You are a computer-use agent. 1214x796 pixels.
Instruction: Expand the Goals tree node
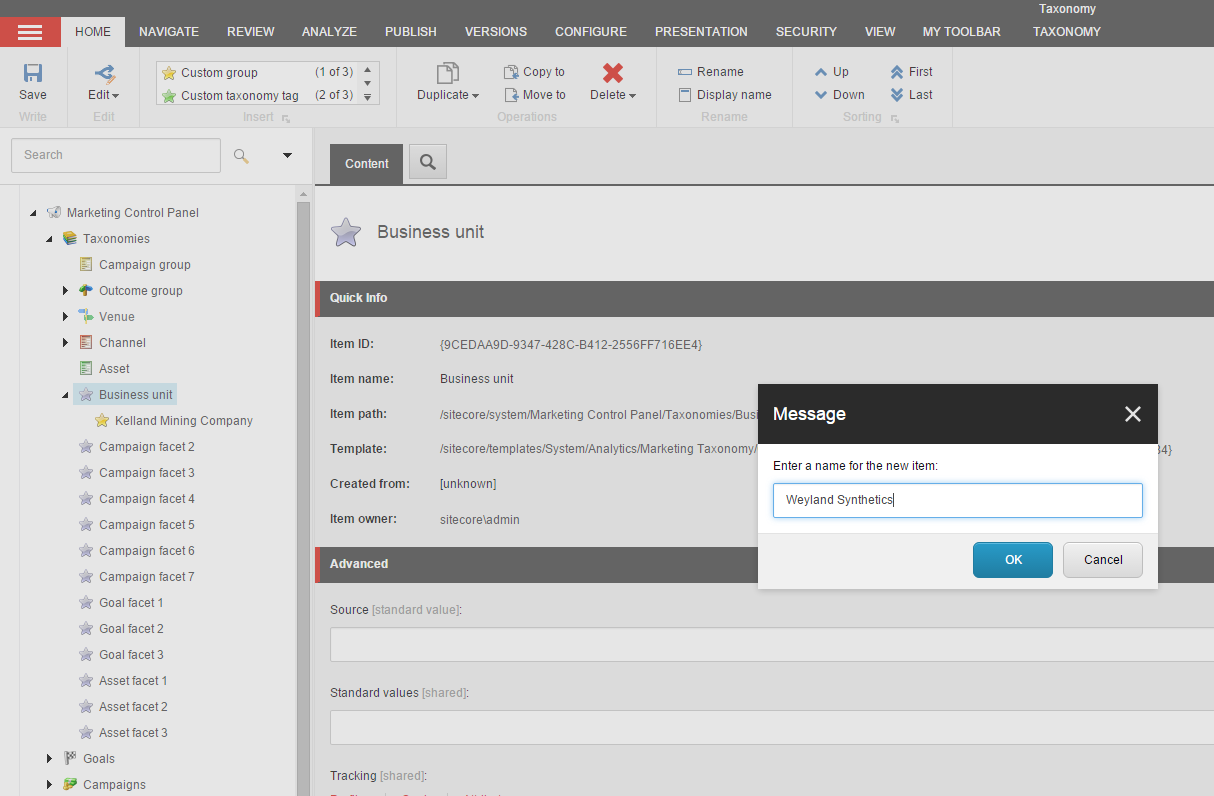point(49,759)
